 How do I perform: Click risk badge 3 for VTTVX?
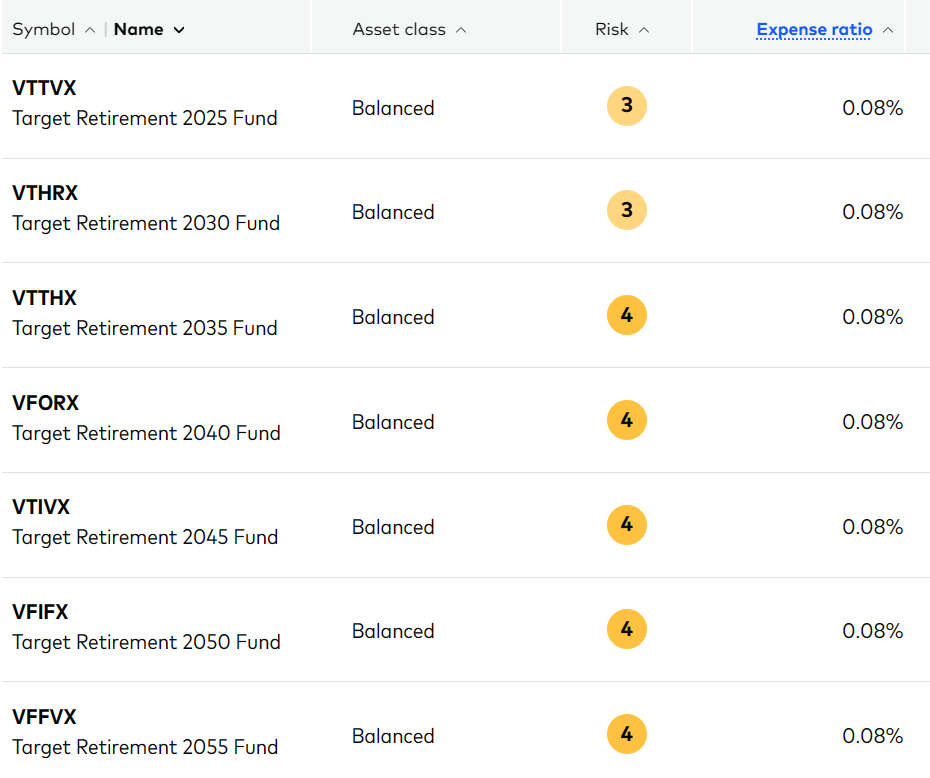tap(627, 106)
